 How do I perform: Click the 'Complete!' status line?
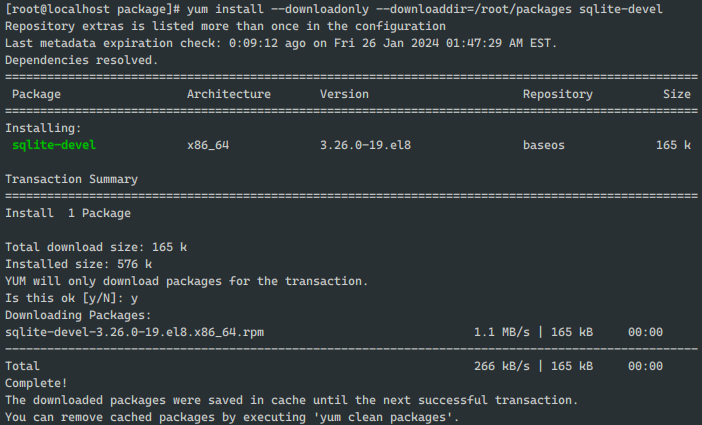click(36, 383)
